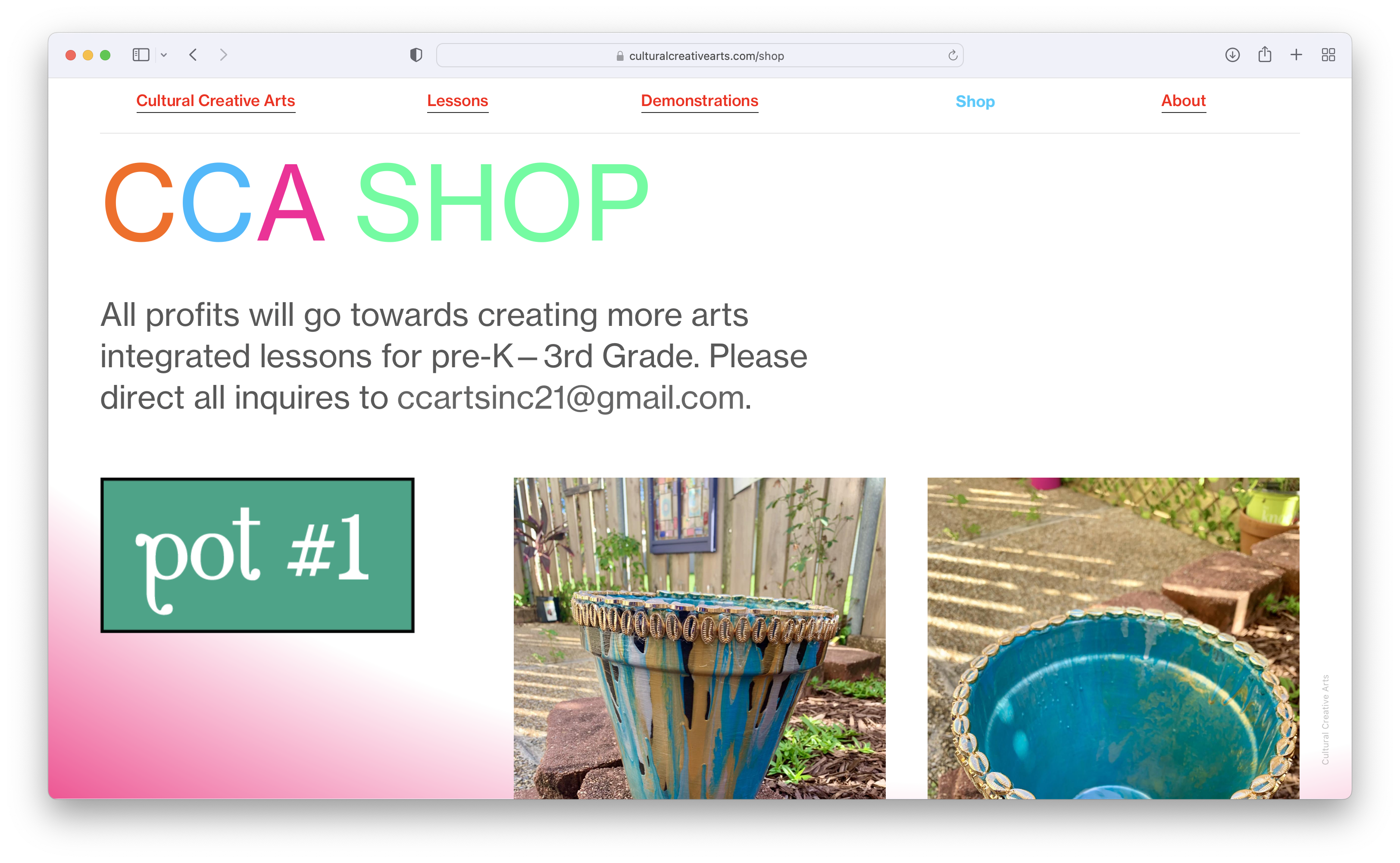Go forward with the right arrow
Image resolution: width=1400 pixels, height=863 pixels.
click(223, 55)
